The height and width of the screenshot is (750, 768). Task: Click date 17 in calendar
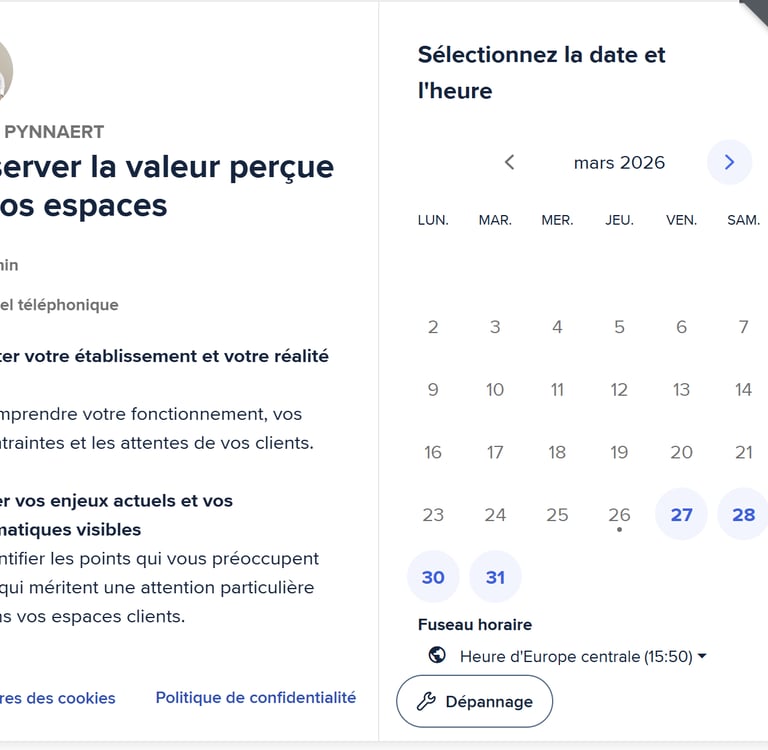click(495, 452)
